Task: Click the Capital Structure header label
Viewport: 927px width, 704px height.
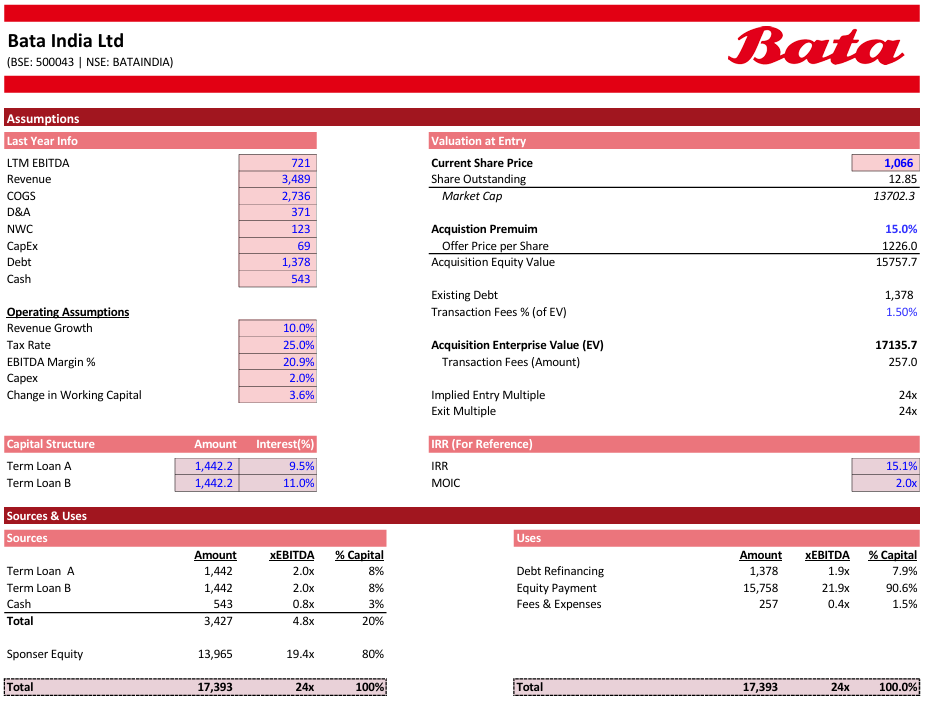Action: 51,444
